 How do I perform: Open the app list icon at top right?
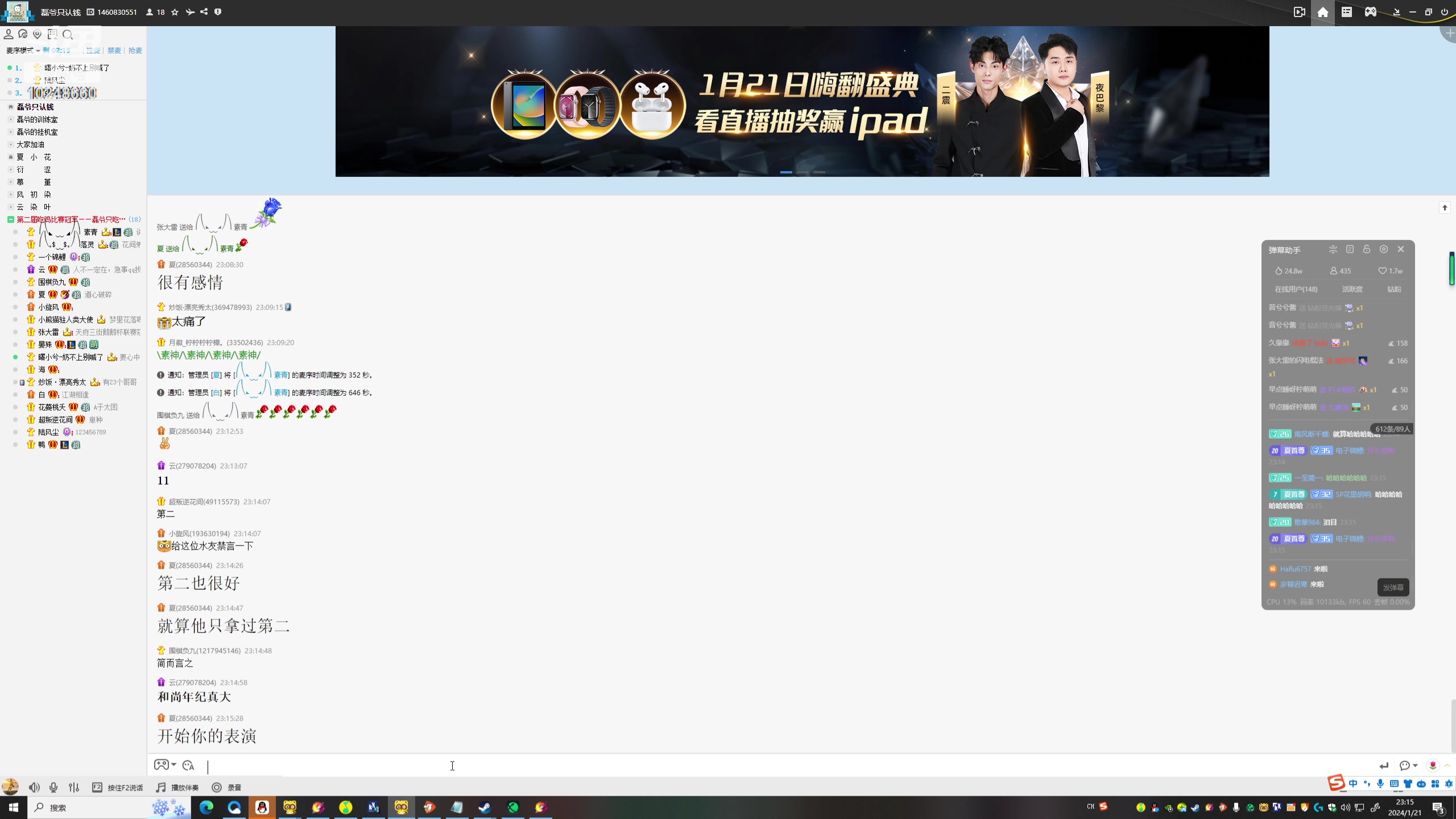[1347, 12]
